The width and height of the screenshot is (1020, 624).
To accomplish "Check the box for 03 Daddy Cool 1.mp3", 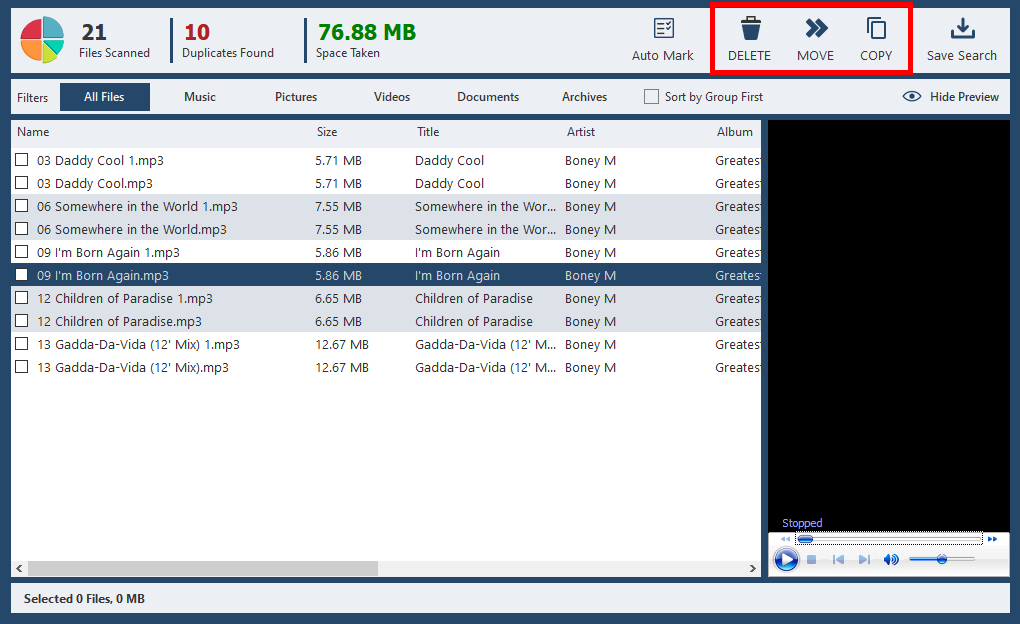I will pyautogui.click(x=21, y=159).
